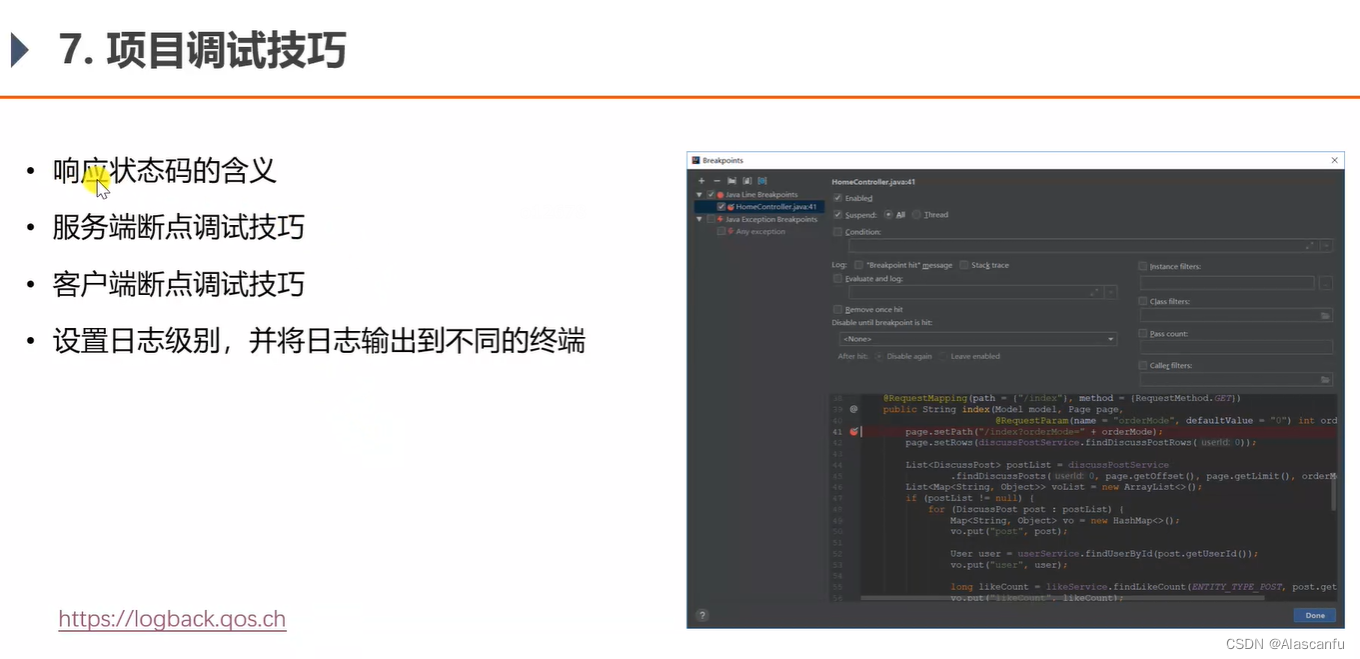Check the Remove once hit checkbox
The width and height of the screenshot is (1360, 659).
tap(837, 310)
